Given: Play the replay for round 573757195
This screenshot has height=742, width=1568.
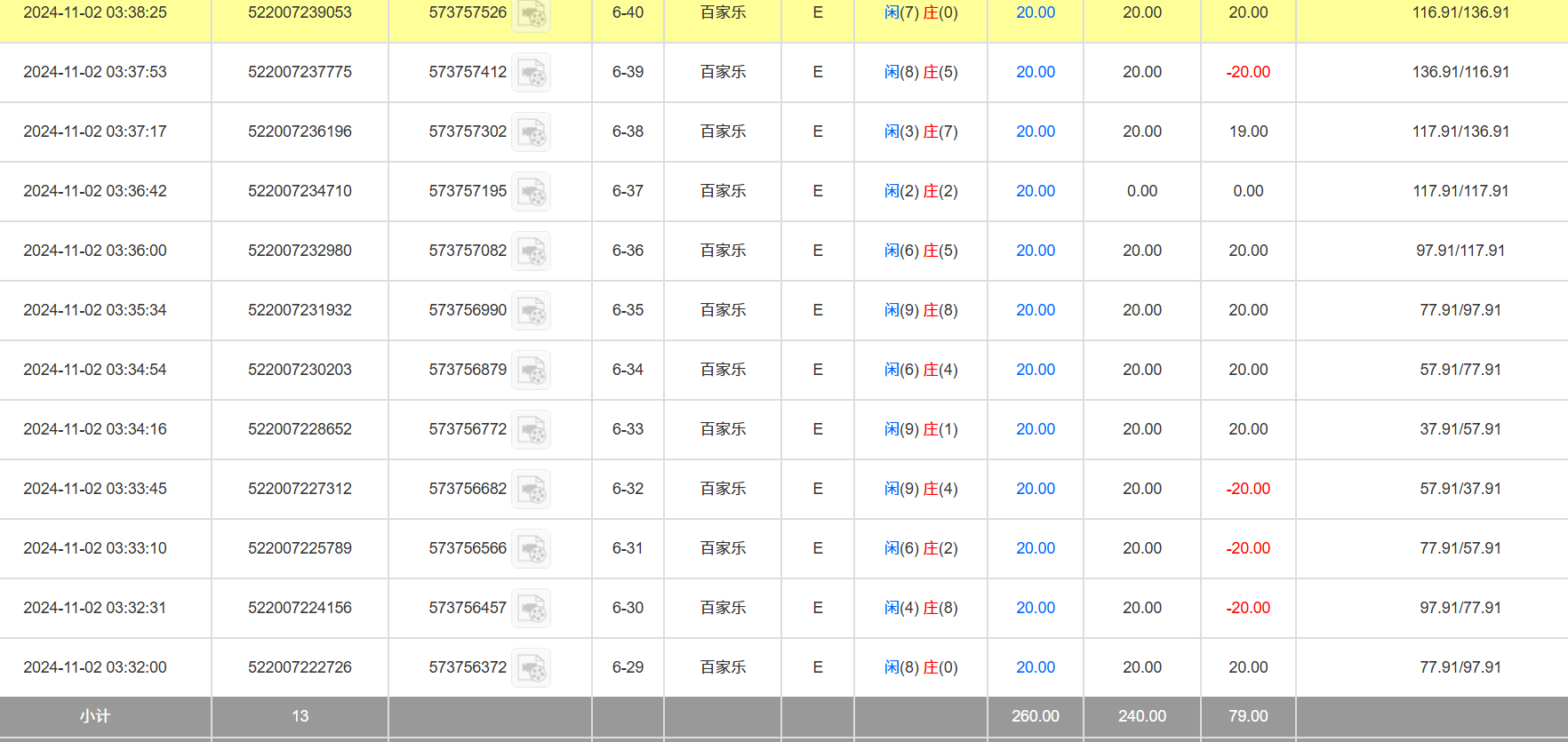Looking at the screenshot, I should [532, 192].
